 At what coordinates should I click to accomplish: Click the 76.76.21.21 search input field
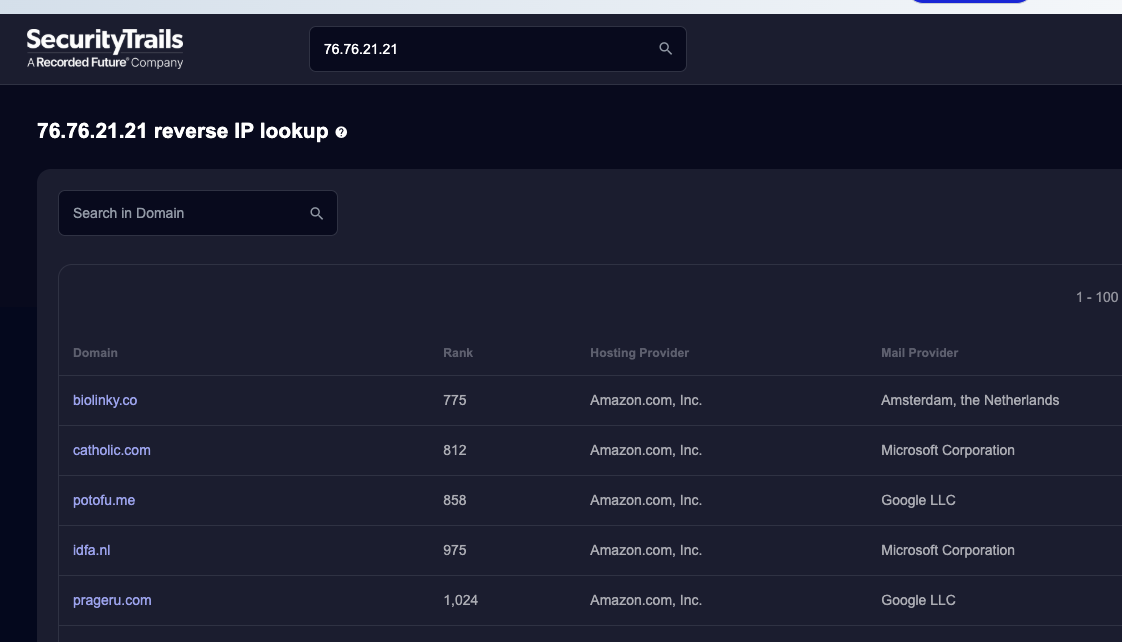(x=470, y=48)
